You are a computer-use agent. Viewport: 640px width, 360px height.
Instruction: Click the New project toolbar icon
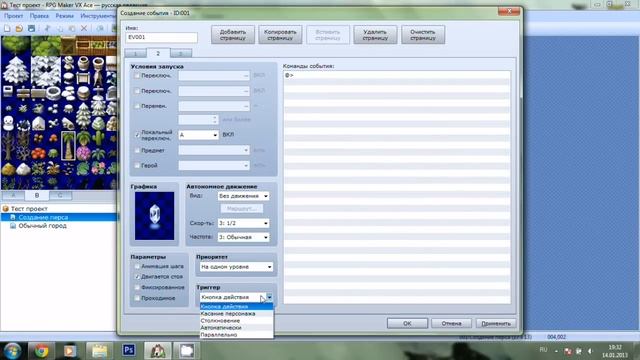(x=7, y=28)
